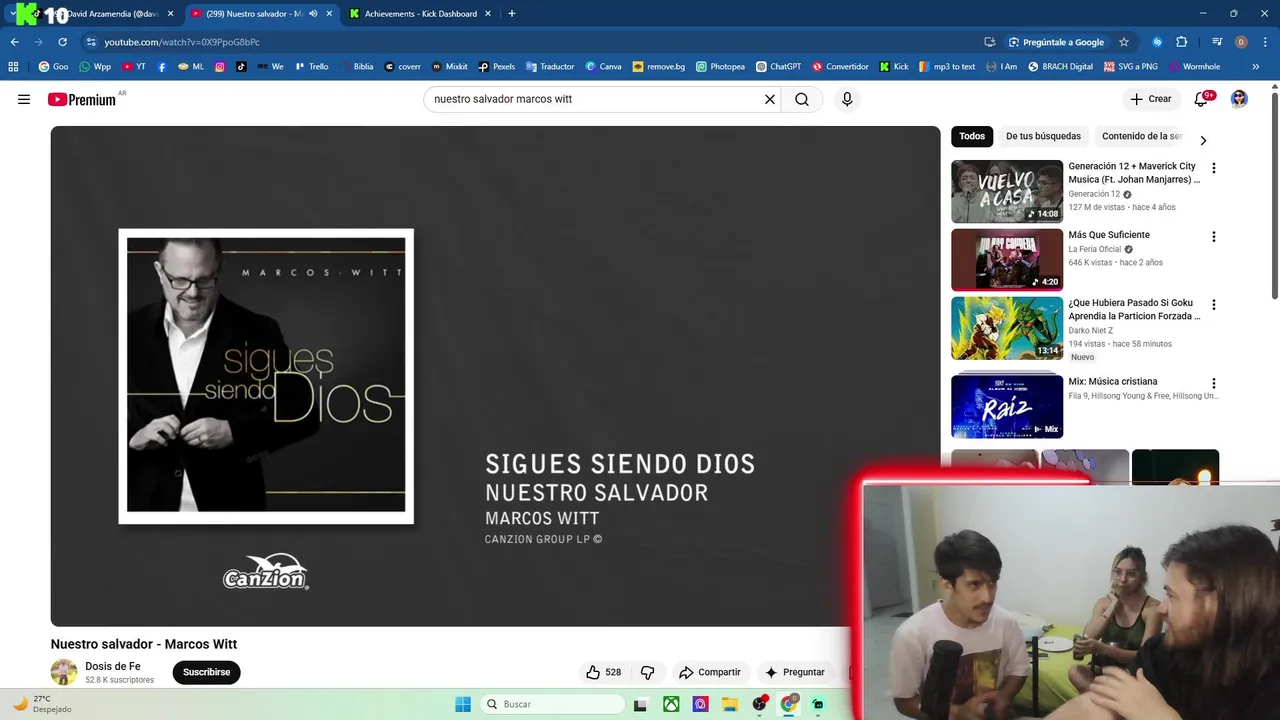Click the Chrome address bar URL
Screen dimensions: 1280x720
(x=182, y=42)
